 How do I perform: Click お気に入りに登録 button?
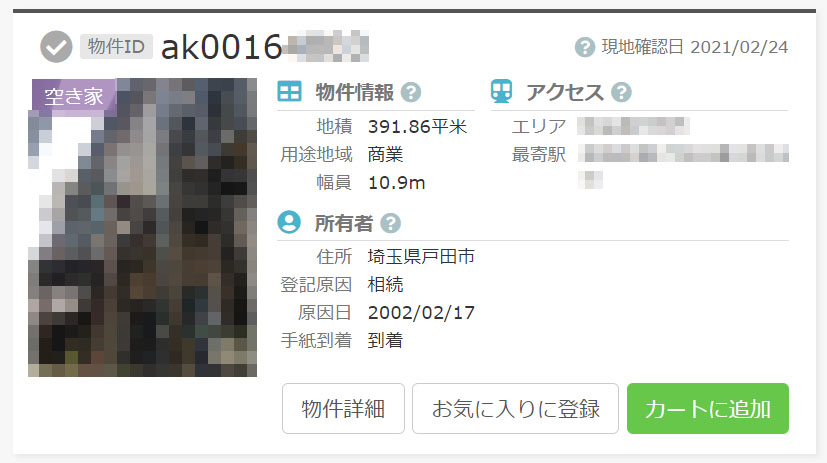[515, 409]
